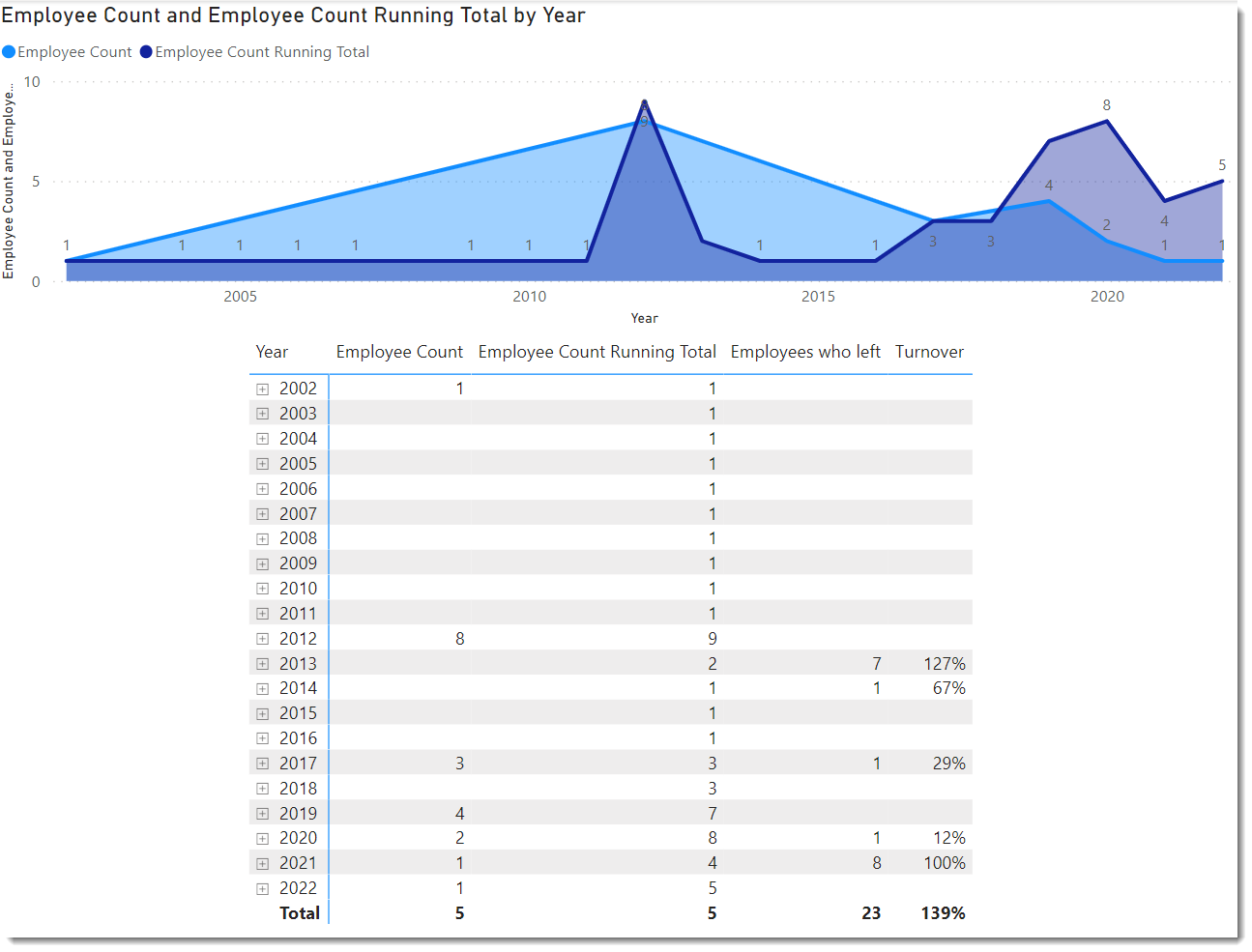Select the 29% turnover value
The image size is (1252, 952).
tap(949, 764)
